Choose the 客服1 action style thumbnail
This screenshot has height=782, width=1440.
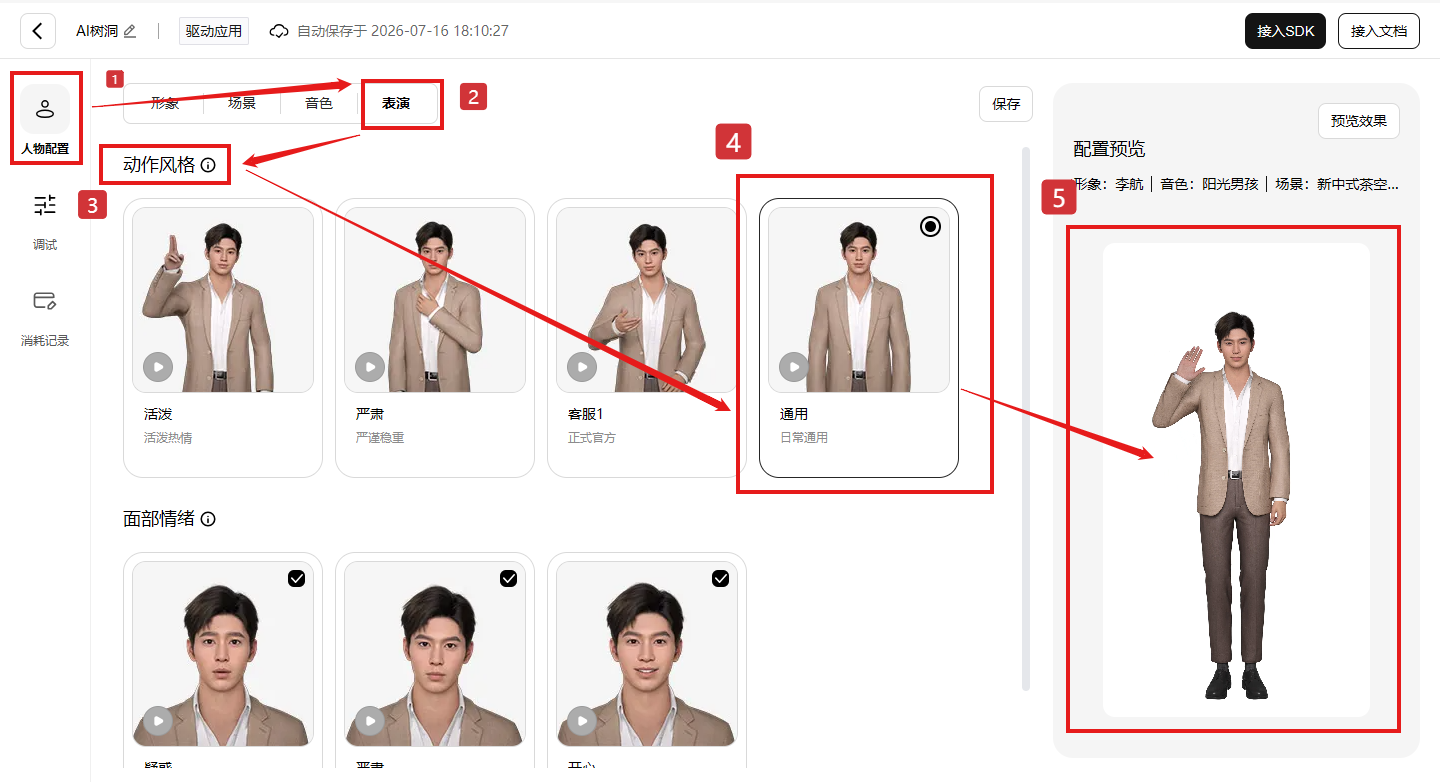click(647, 299)
